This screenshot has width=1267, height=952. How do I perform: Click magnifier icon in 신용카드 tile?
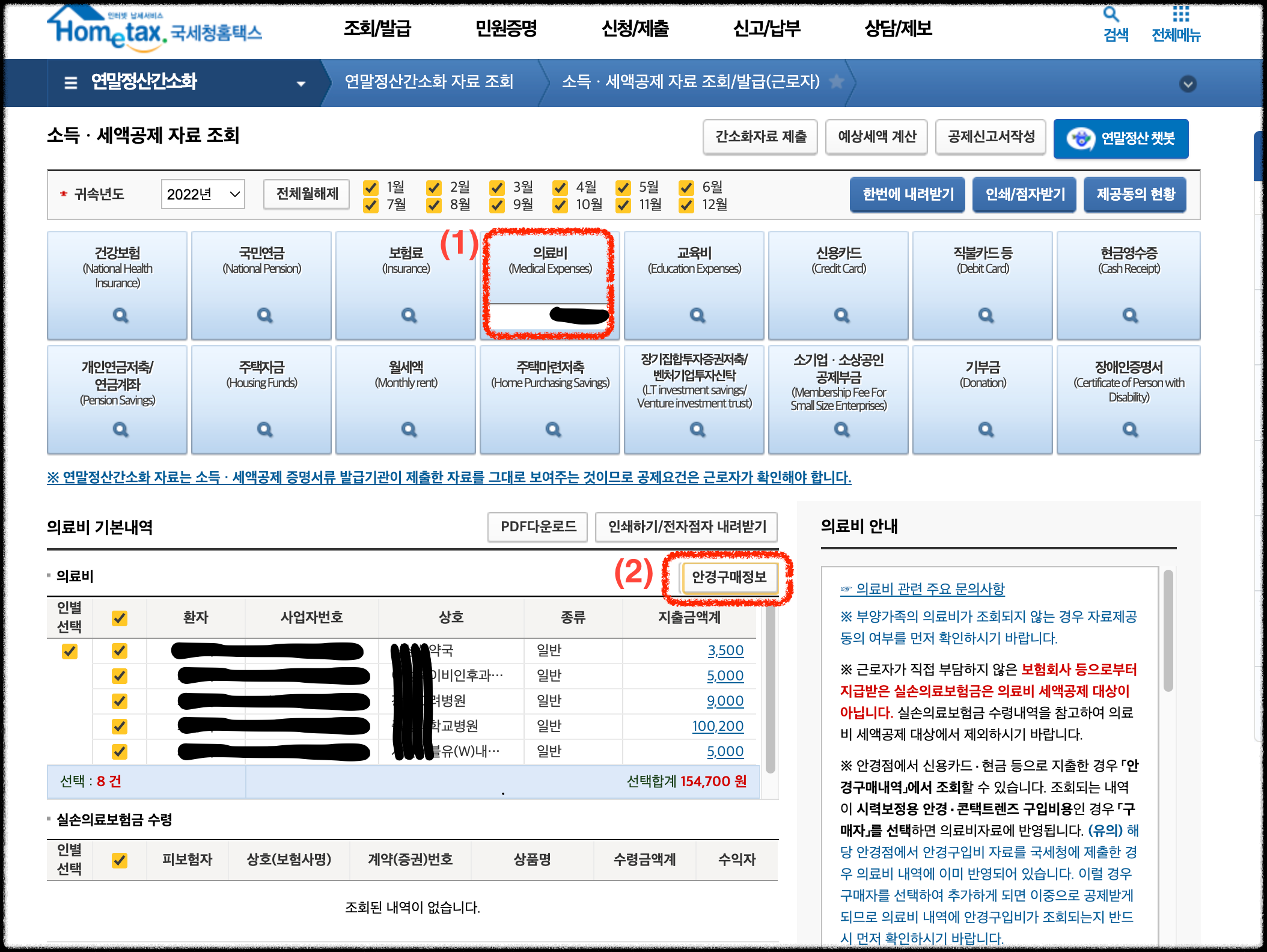(841, 315)
